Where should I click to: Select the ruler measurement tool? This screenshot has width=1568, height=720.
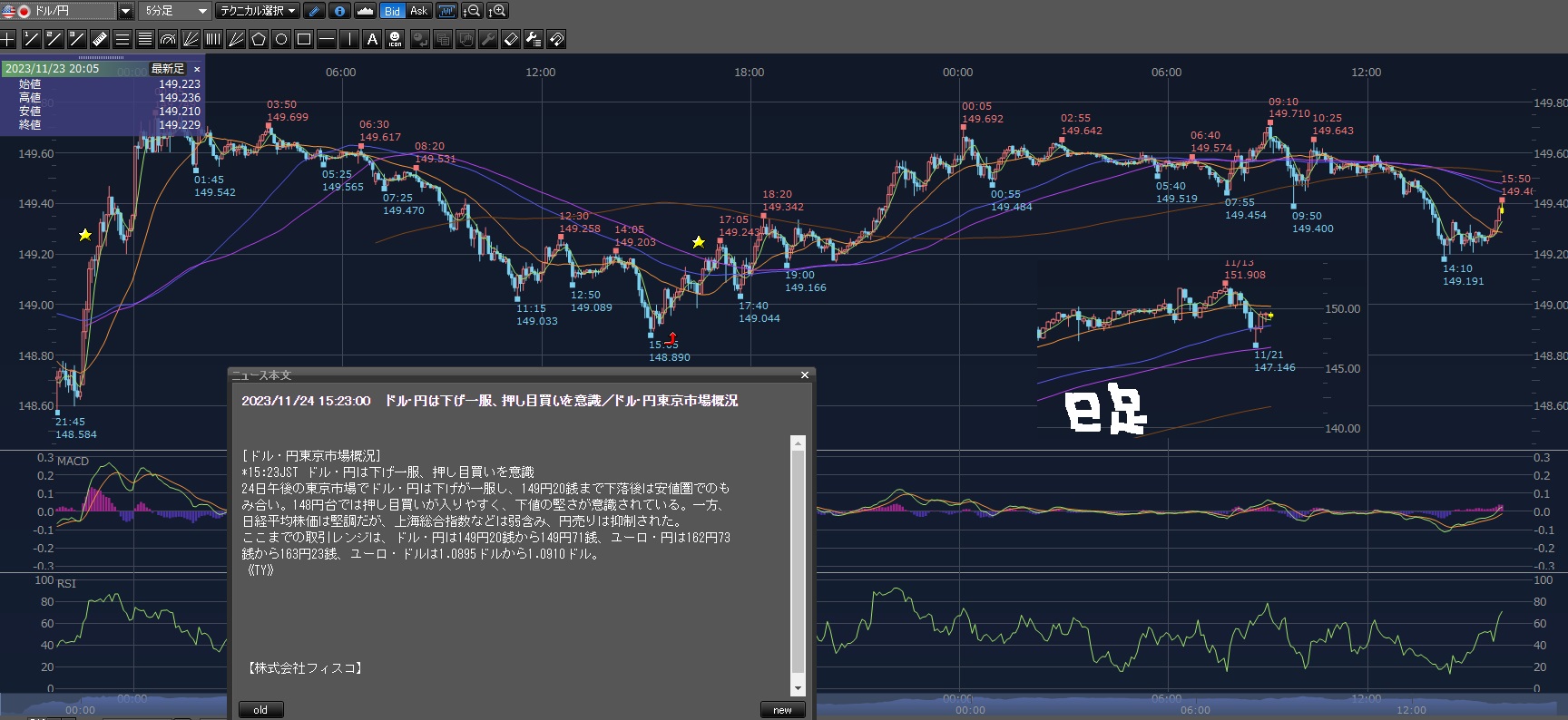pyautogui.click(x=100, y=39)
